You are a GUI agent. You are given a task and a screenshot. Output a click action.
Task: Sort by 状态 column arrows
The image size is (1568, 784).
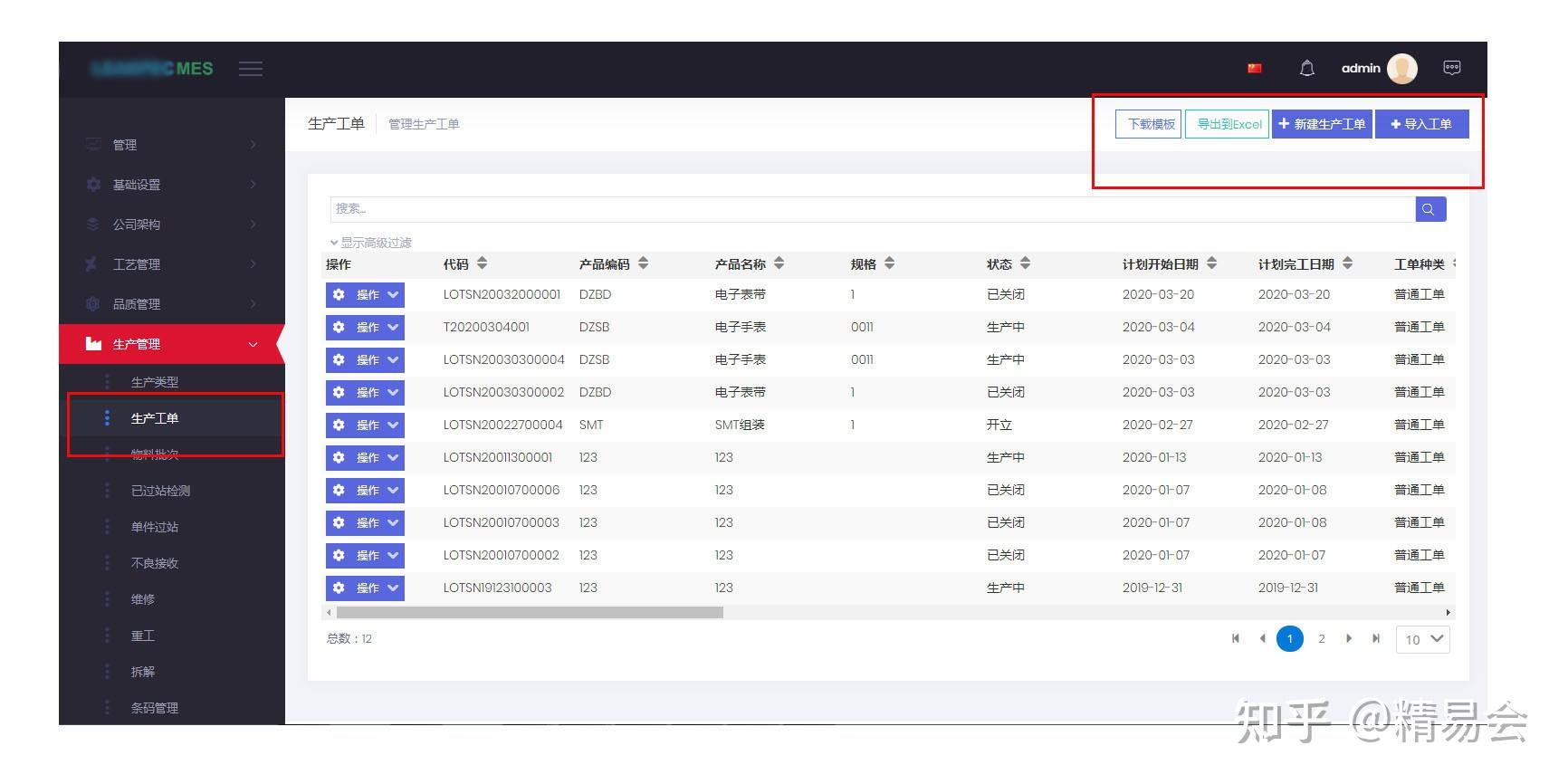tap(1025, 263)
